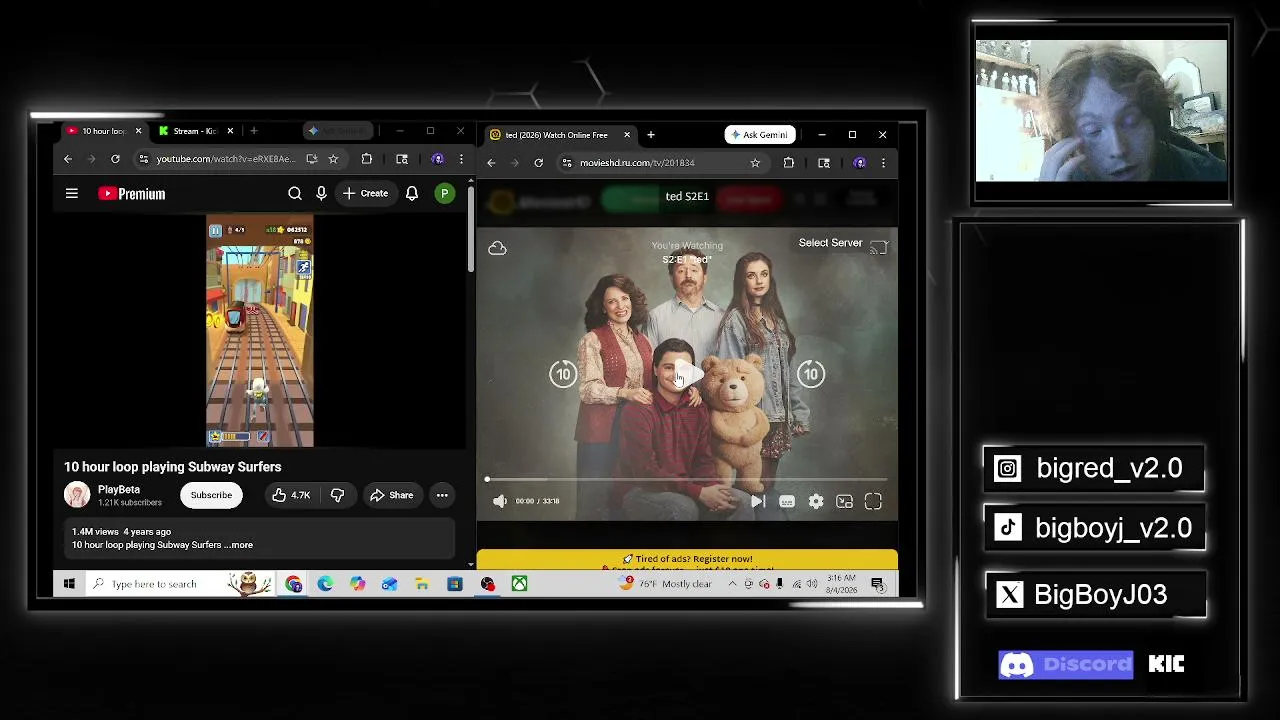Click the YouTube address bar URL
This screenshot has width=1280, height=720.
226,159
